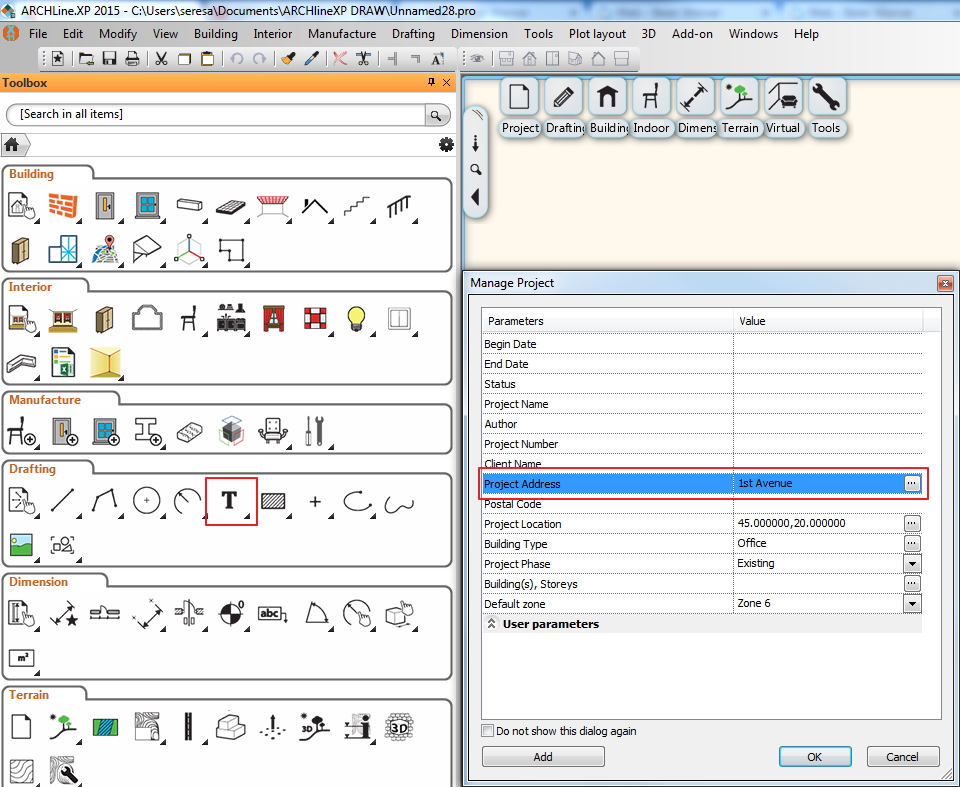Select the Wall tool in Building
Viewport: 960px width, 787px height.
[x=63, y=205]
